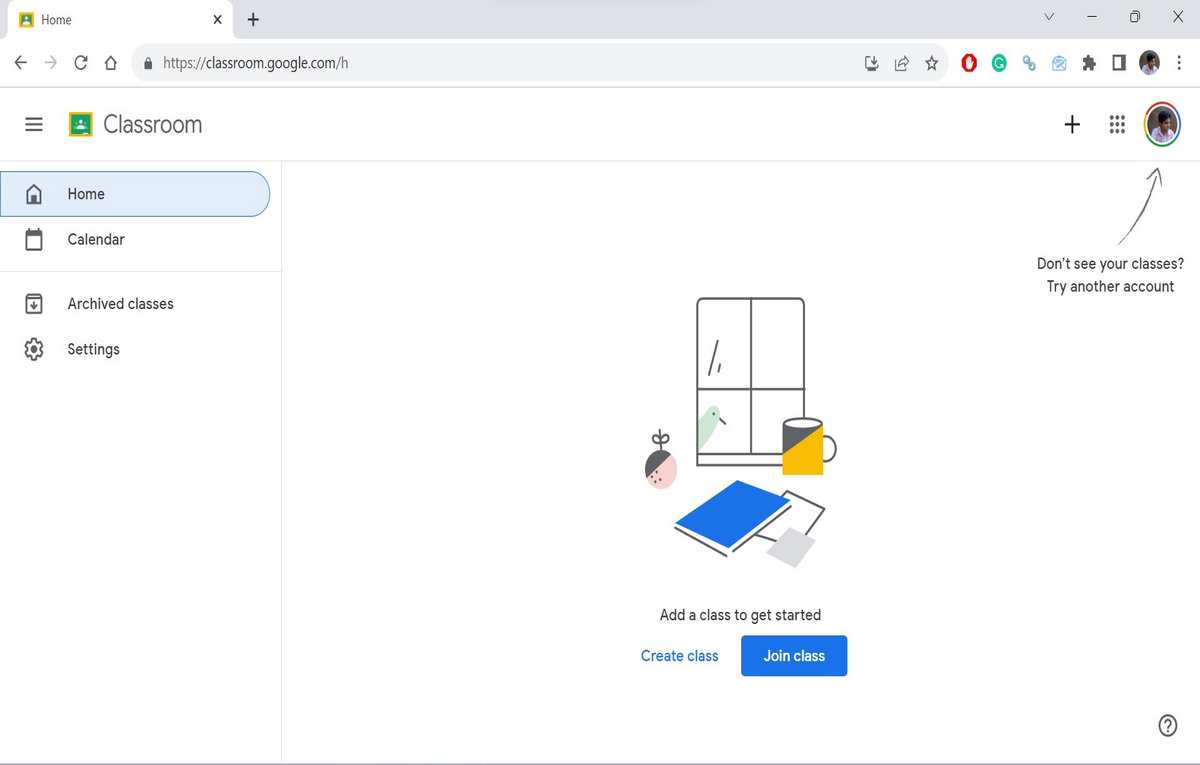Open the Chrome three-dot menu
Viewport: 1200px width, 765px height.
[1180, 62]
